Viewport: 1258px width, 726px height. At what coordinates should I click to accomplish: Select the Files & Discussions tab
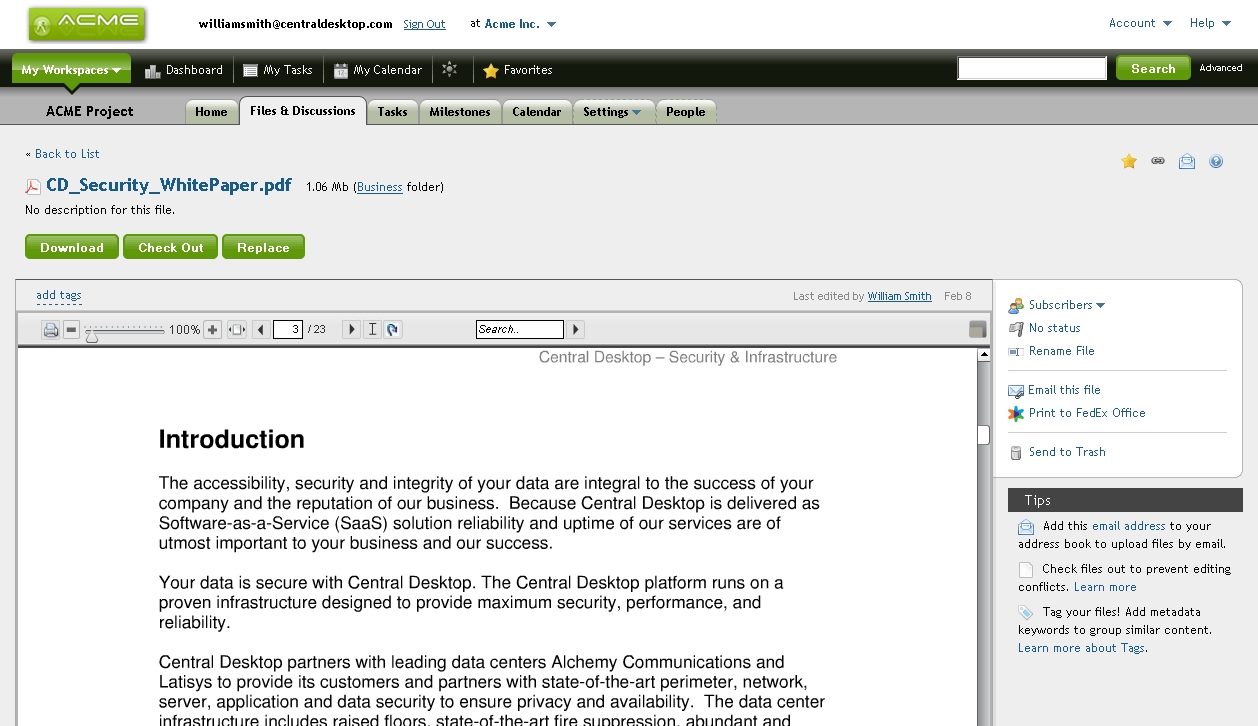click(x=303, y=111)
